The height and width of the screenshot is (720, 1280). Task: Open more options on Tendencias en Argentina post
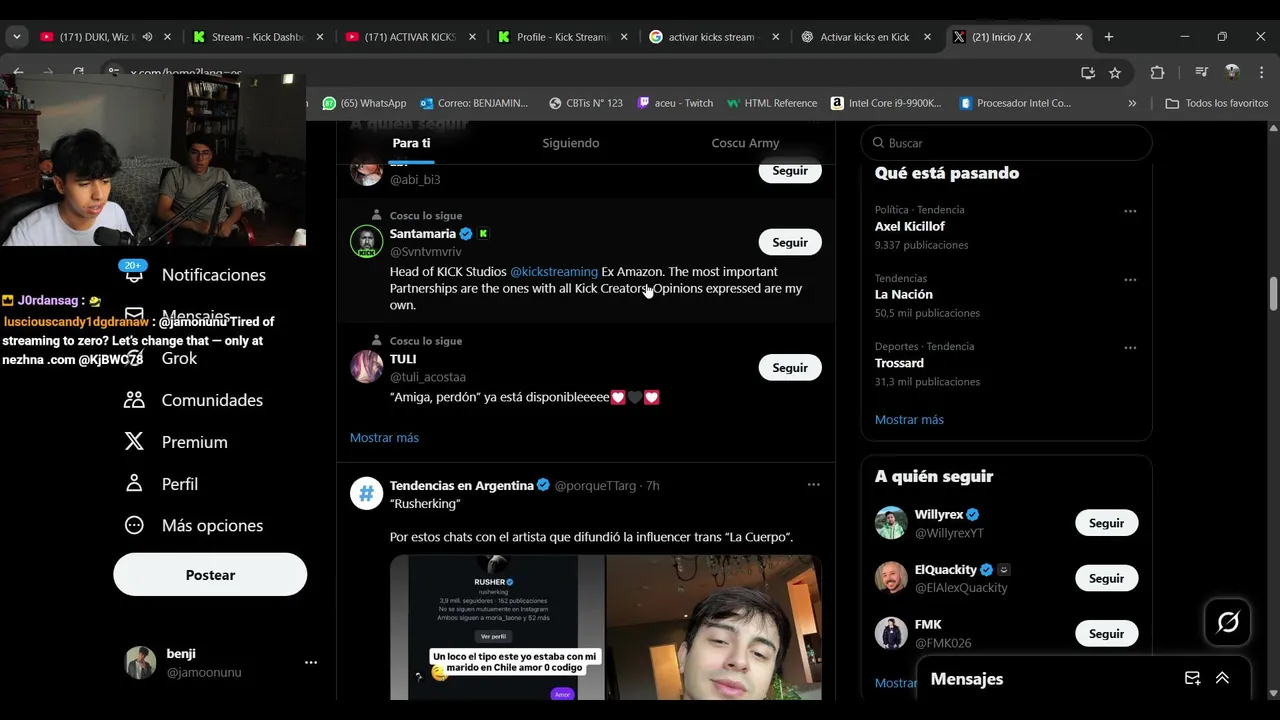(x=813, y=485)
